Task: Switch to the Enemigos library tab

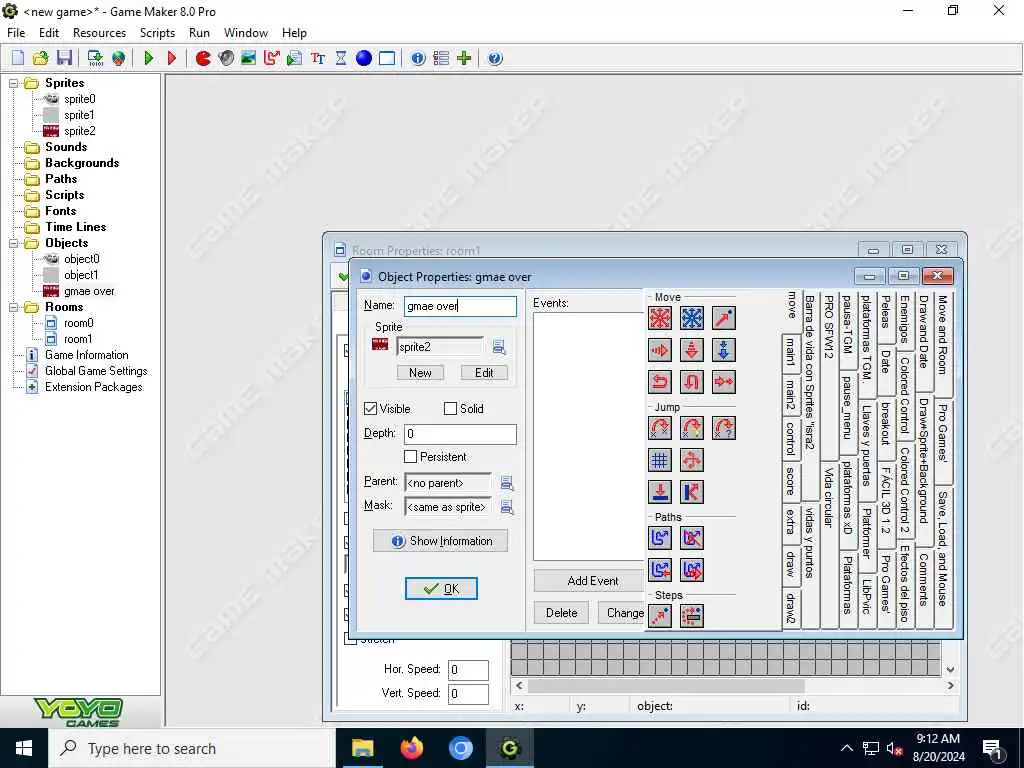Action: [904, 319]
